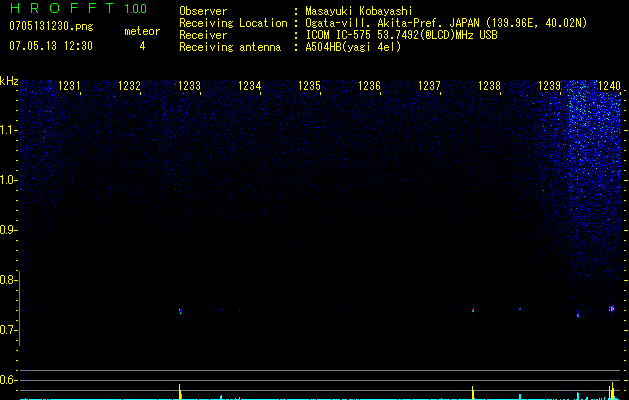Click version number 1.0.0
This screenshot has height=400, width=629.
[135, 9]
